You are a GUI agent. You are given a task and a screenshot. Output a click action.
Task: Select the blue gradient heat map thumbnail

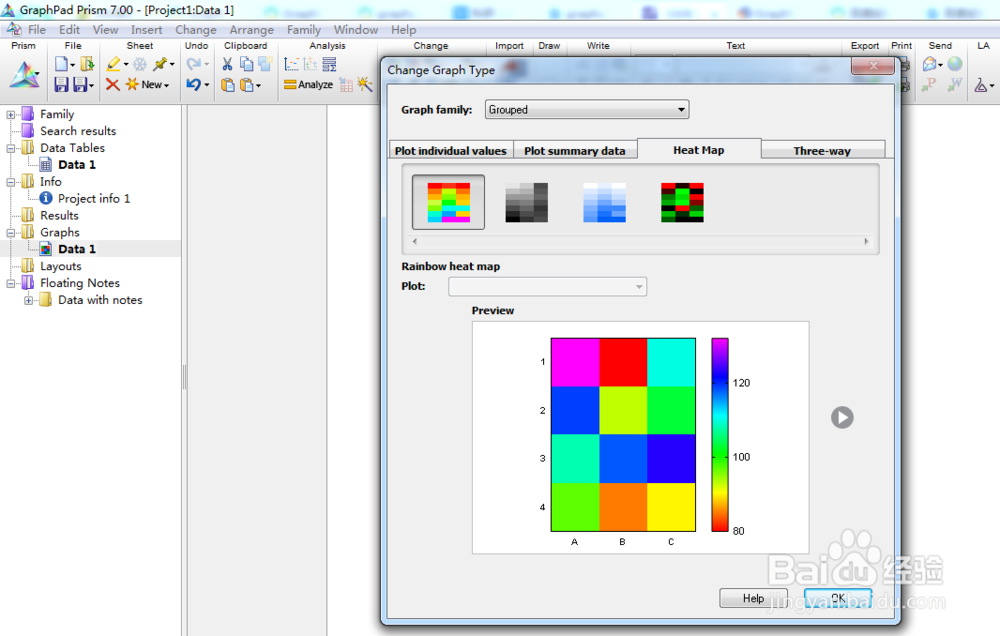[605, 202]
